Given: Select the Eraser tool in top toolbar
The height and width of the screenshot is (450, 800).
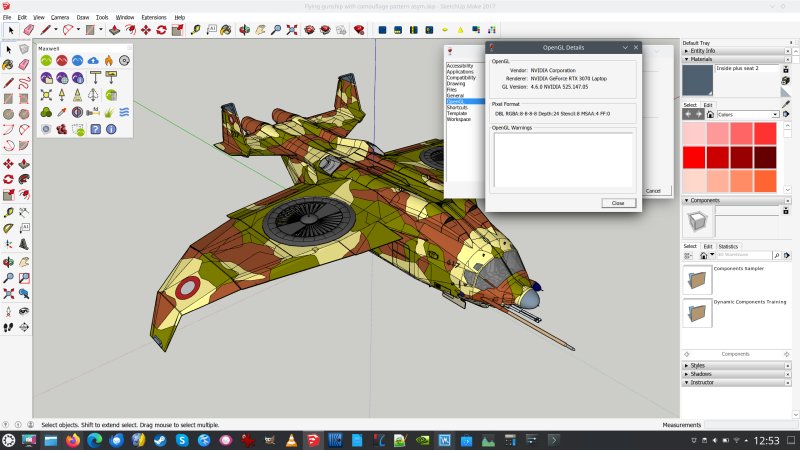Looking at the screenshot, I should 28,30.
